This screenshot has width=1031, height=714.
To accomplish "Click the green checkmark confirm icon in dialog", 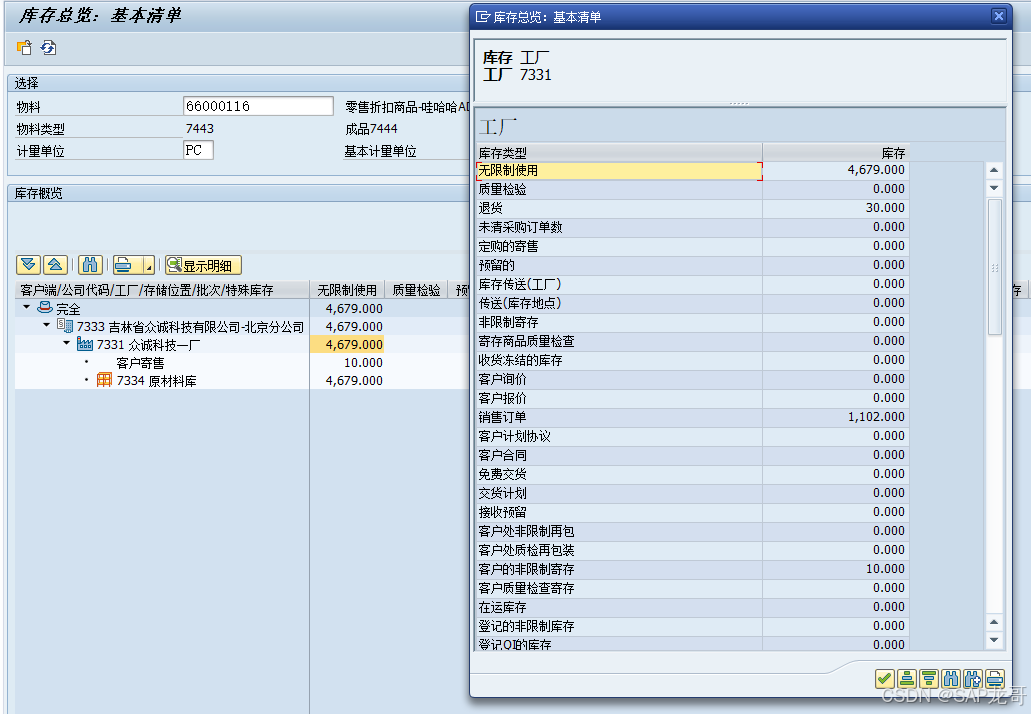I will click(x=884, y=678).
